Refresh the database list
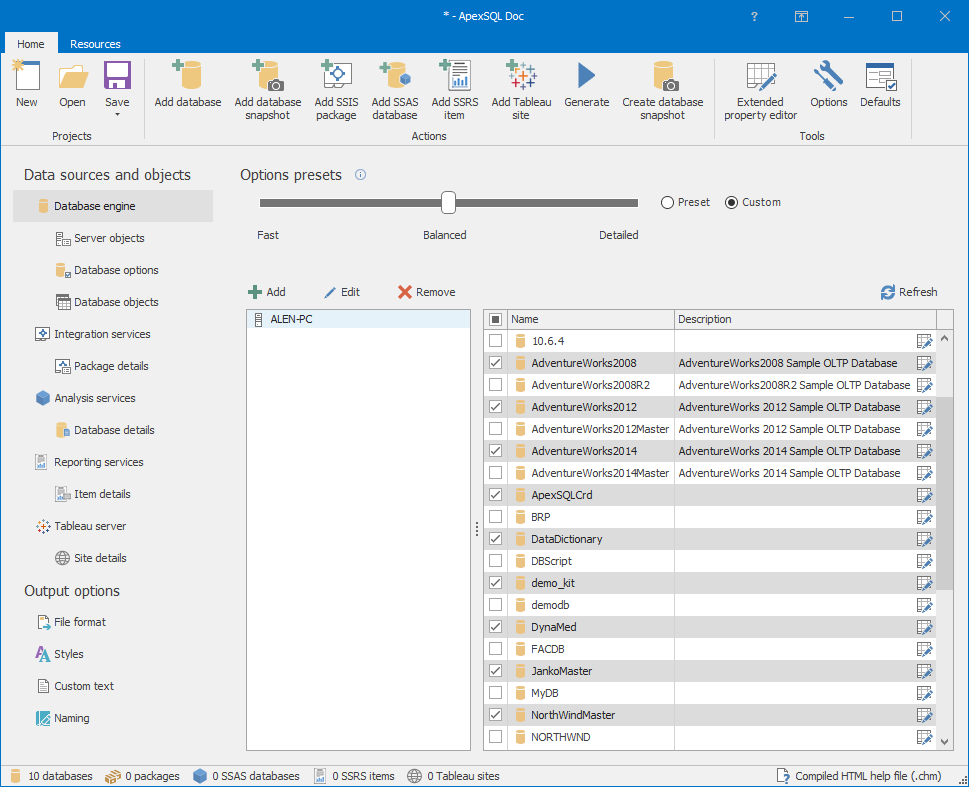The image size is (969, 787). pos(909,292)
